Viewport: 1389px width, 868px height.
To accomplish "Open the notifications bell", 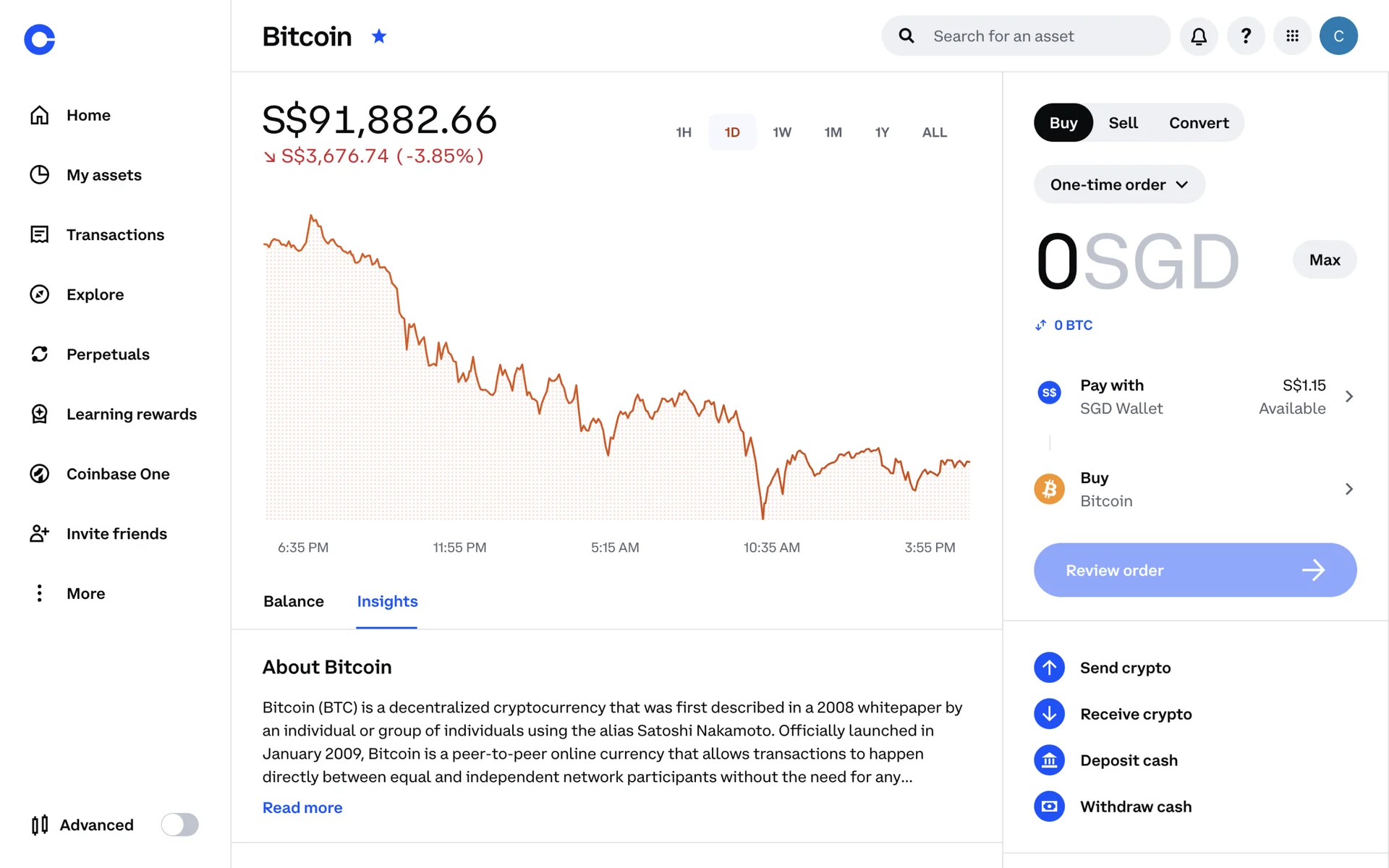I will tap(1199, 36).
